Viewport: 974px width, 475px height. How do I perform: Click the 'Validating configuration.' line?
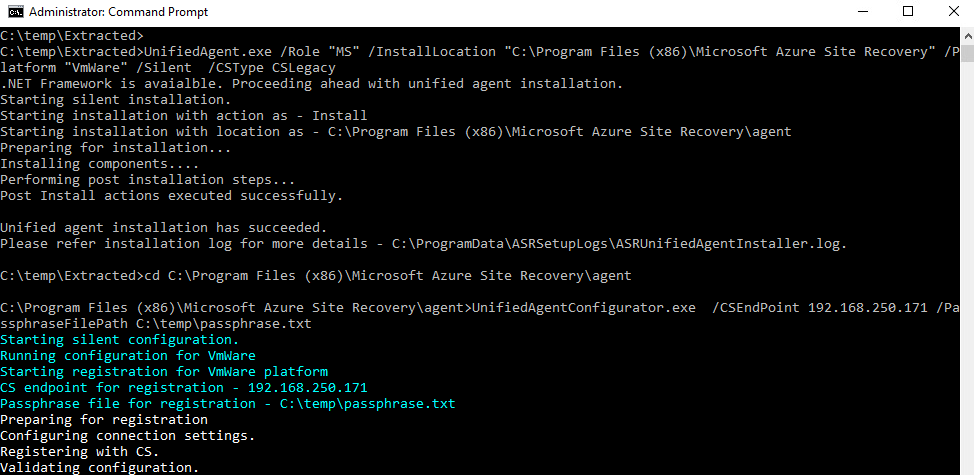point(99,467)
